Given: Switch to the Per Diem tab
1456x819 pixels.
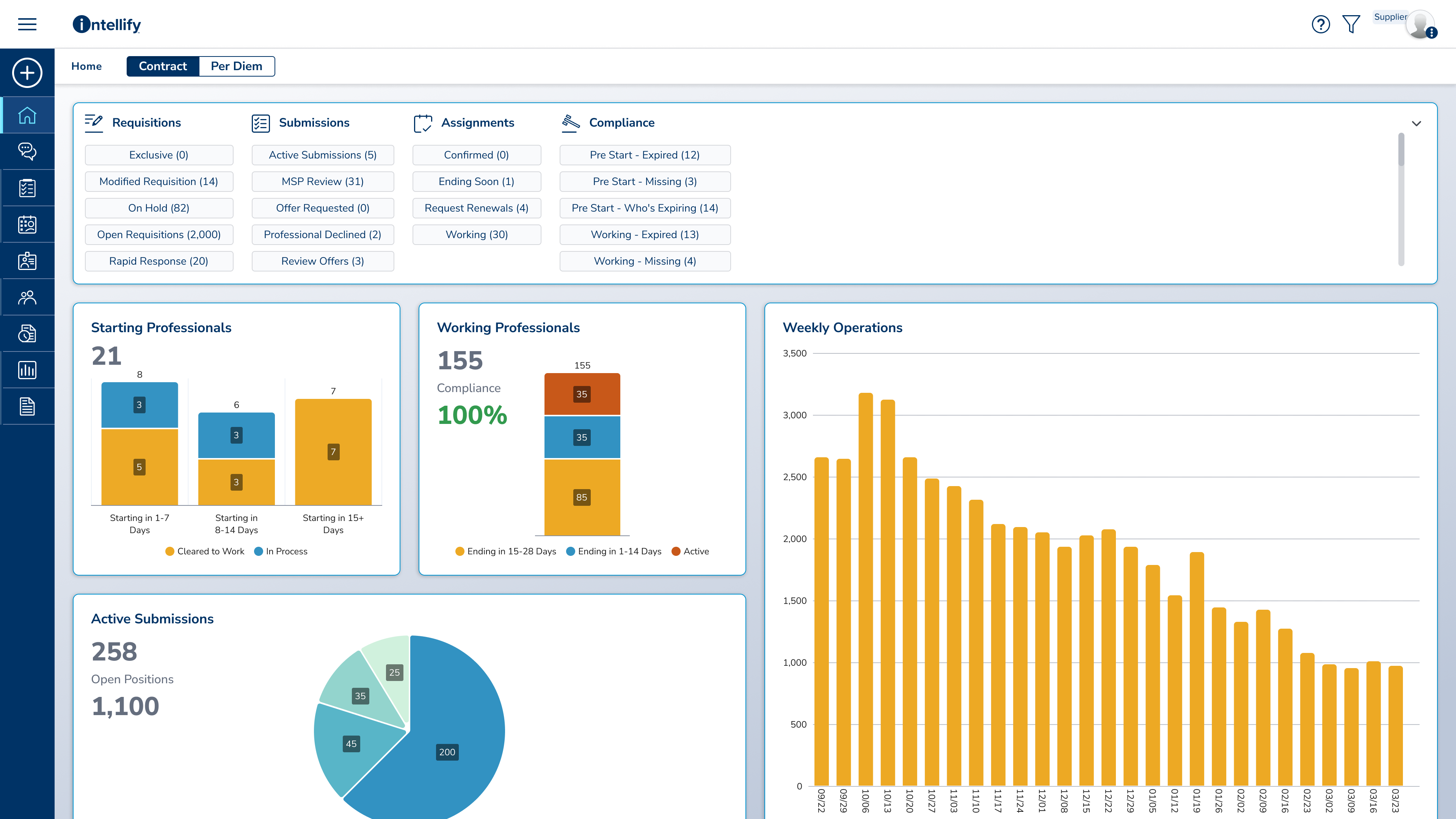Looking at the screenshot, I should pyautogui.click(x=237, y=66).
